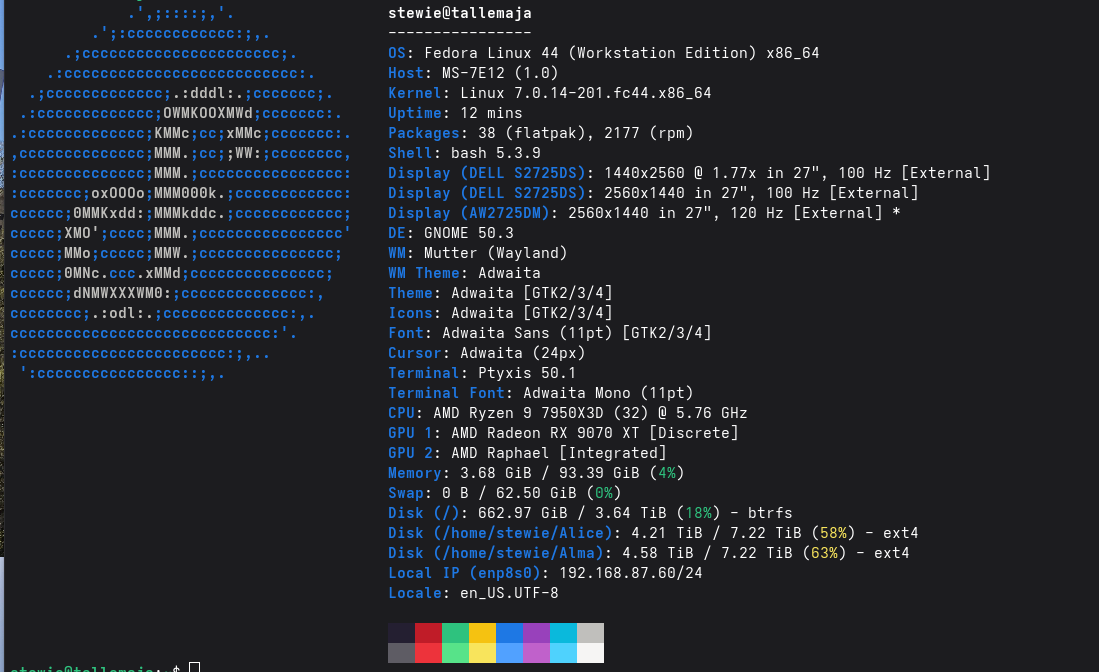Click the white swatch in bottom row
Screen dimensions: 1099x672
[x=590, y=653]
